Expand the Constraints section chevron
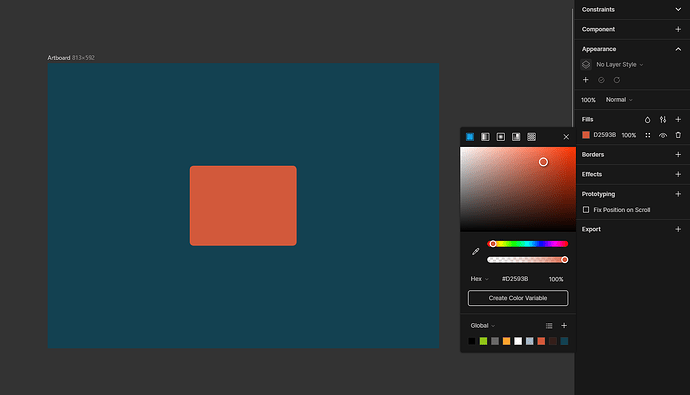This screenshot has width=690, height=395. [x=678, y=9]
